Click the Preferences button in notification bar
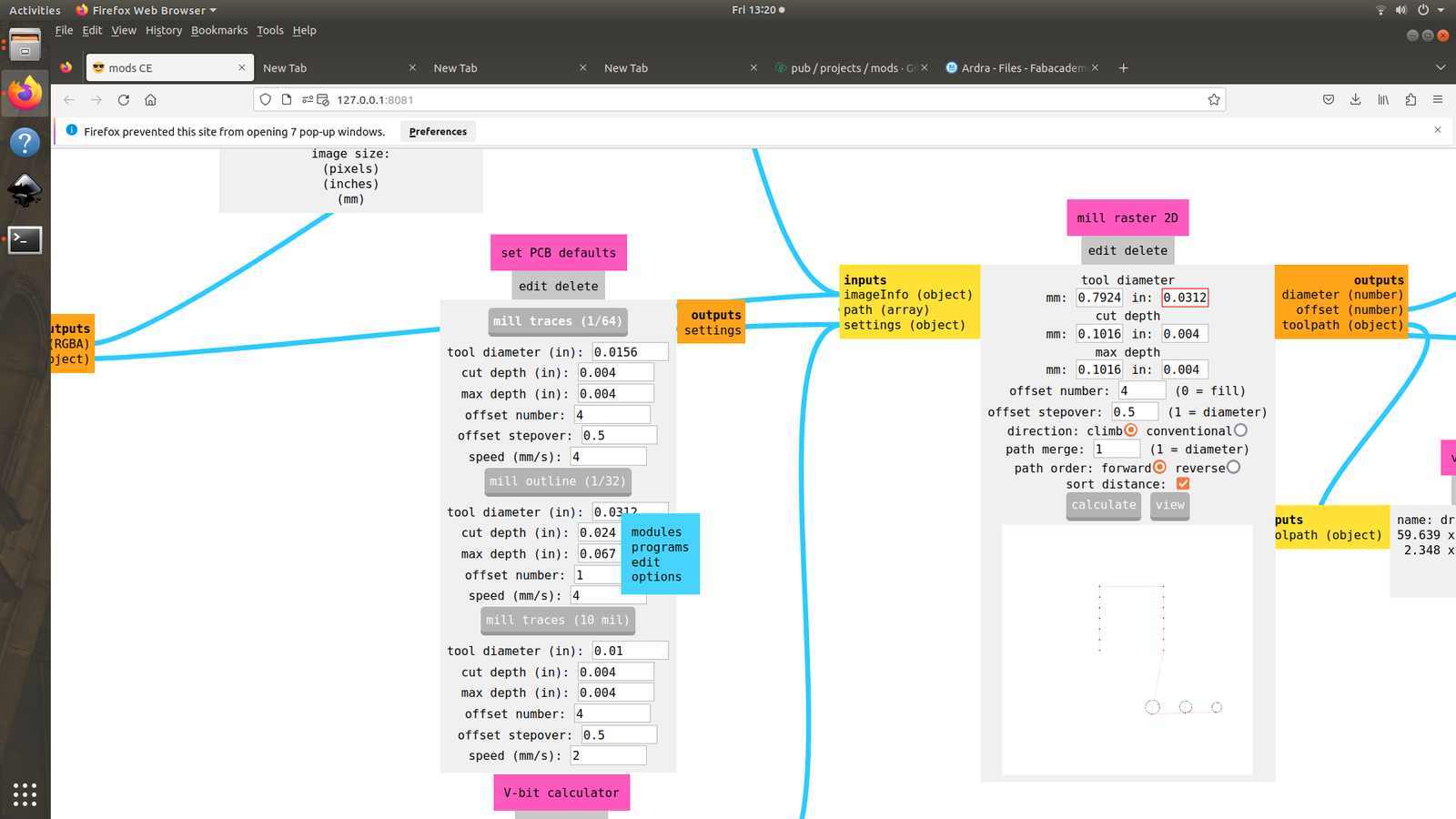This screenshot has height=819, width=1456. (438, 131)
